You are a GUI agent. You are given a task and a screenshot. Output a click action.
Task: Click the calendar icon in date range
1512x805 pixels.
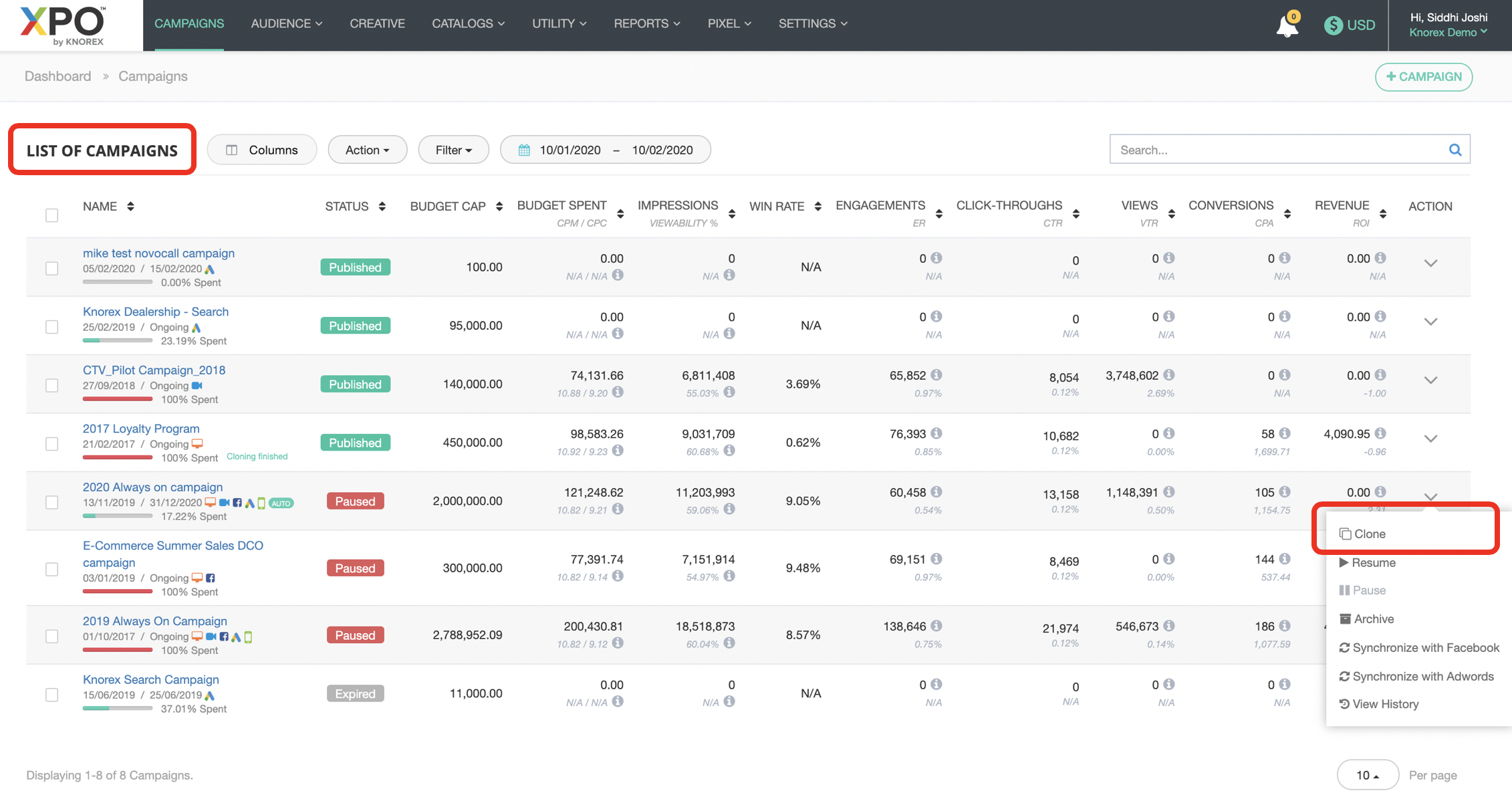[524, 150]
